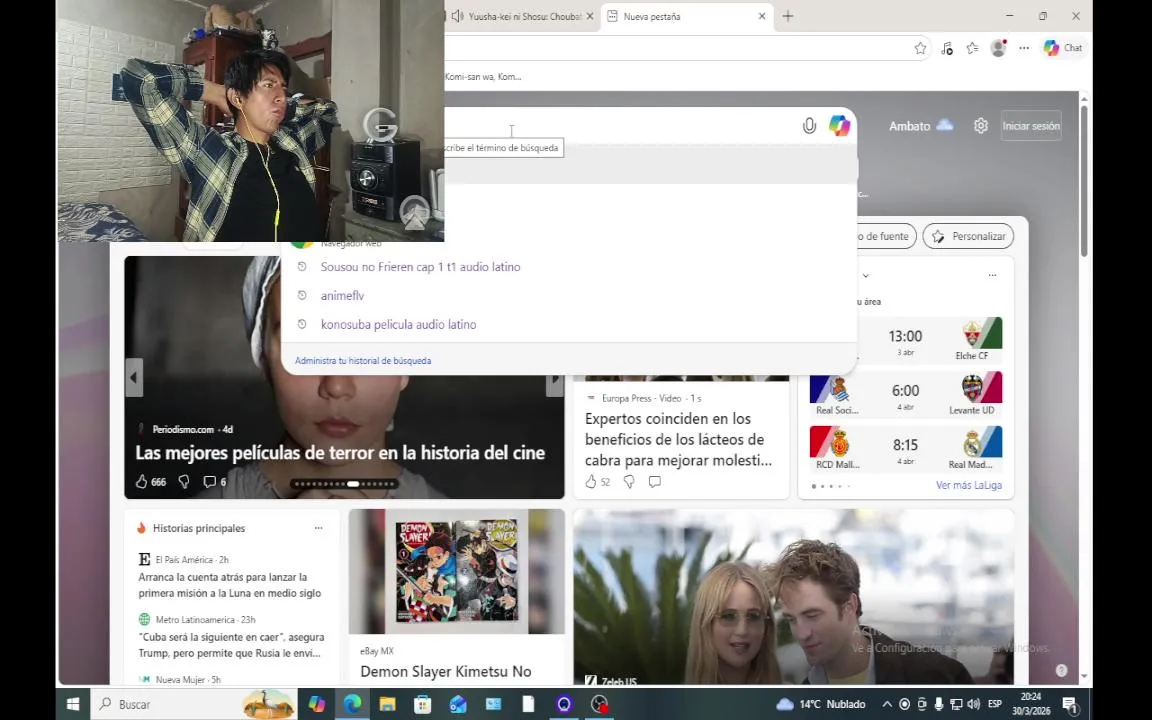Close the Nueva pestaña tab

762,16
